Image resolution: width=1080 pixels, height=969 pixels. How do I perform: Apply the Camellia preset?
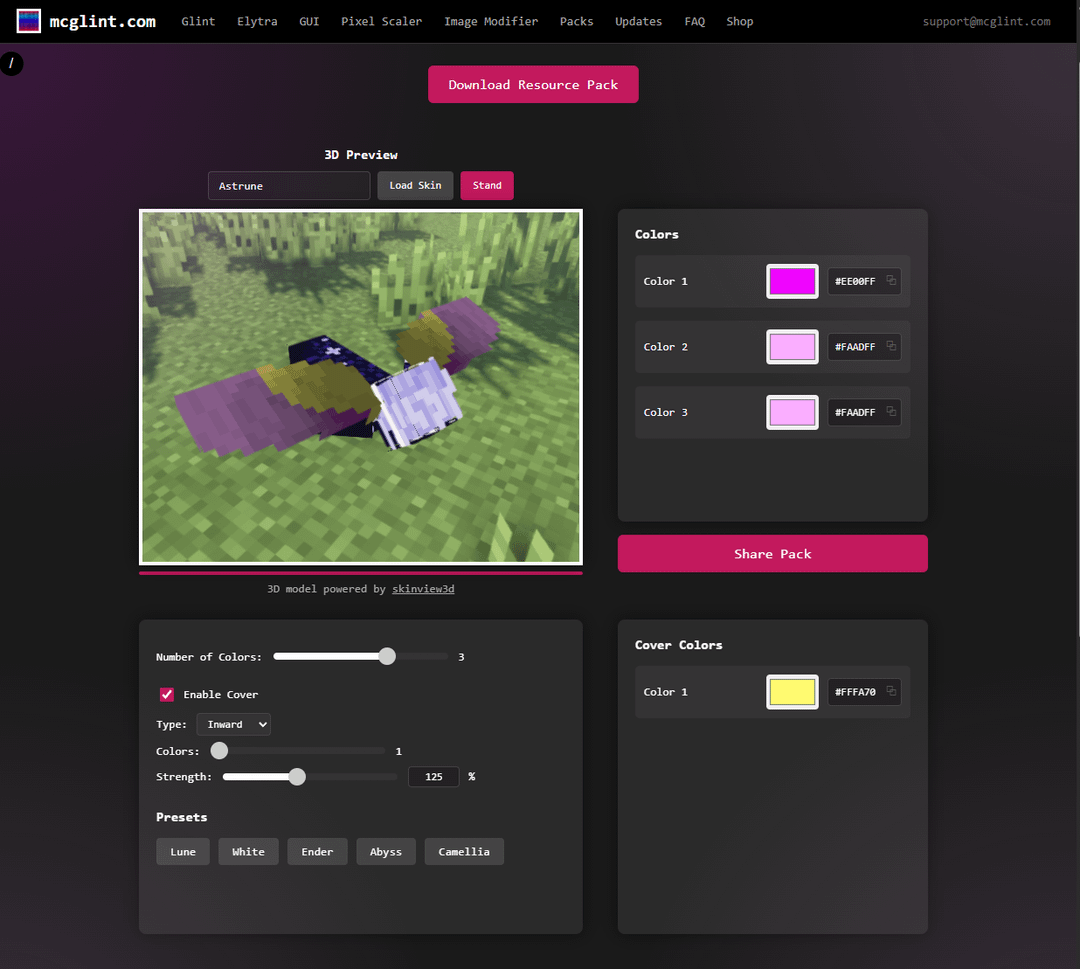tap(464, 852)
